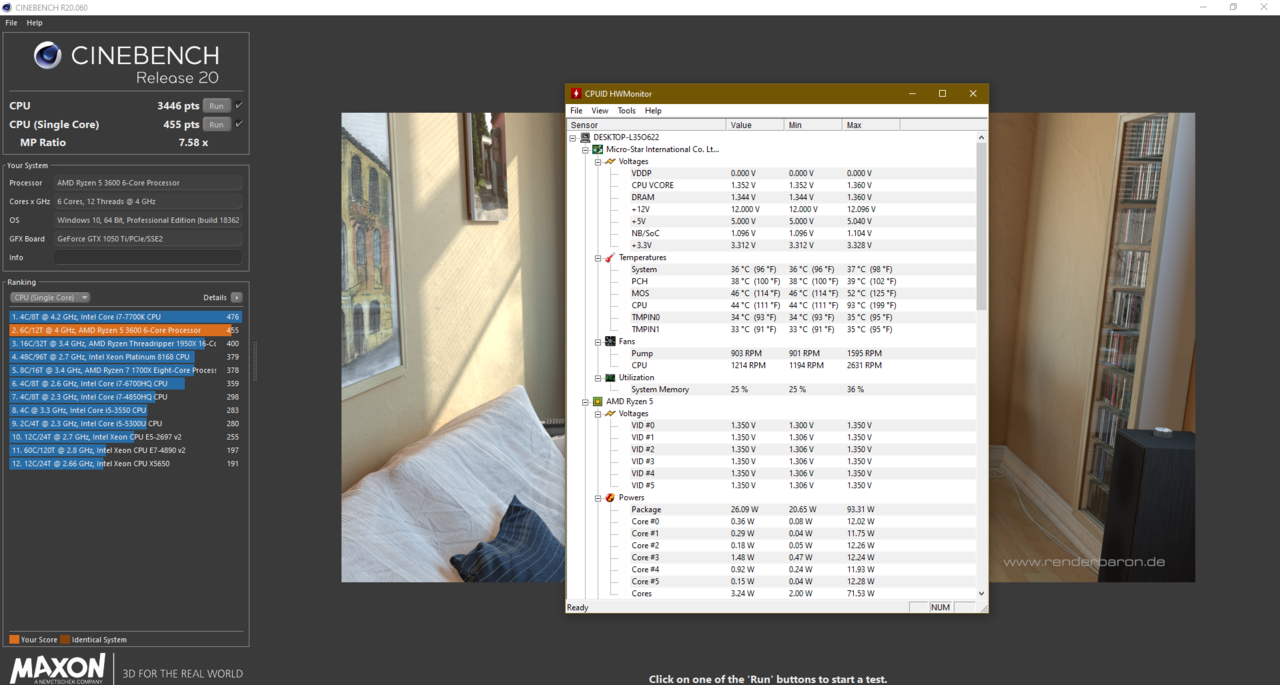Expand ranking Details arrow button
The width and height of the screenshot is (1280, 685).
236,297
